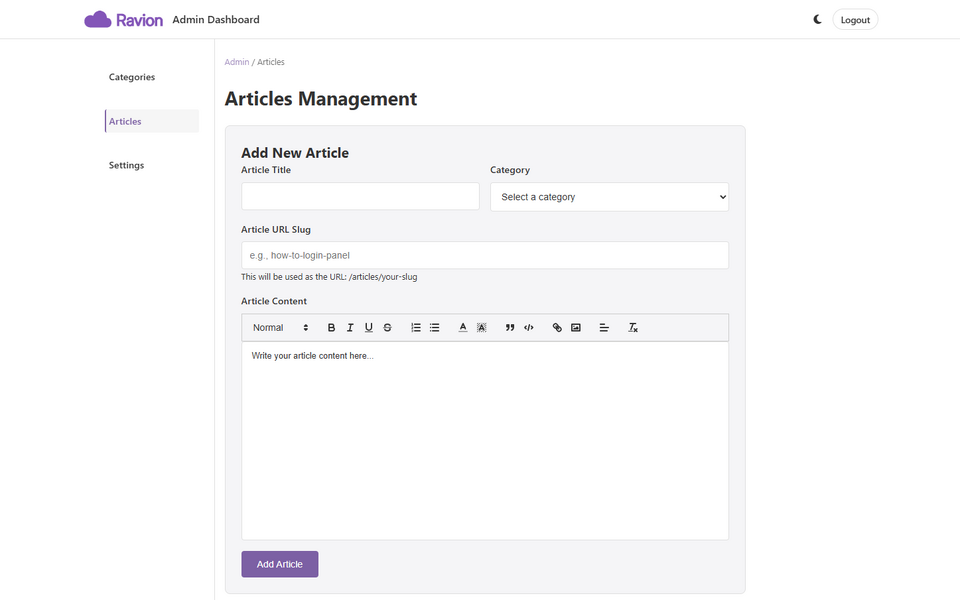Open the text background color picker
This screenshot has width=960, height=600.
(482, 328)
